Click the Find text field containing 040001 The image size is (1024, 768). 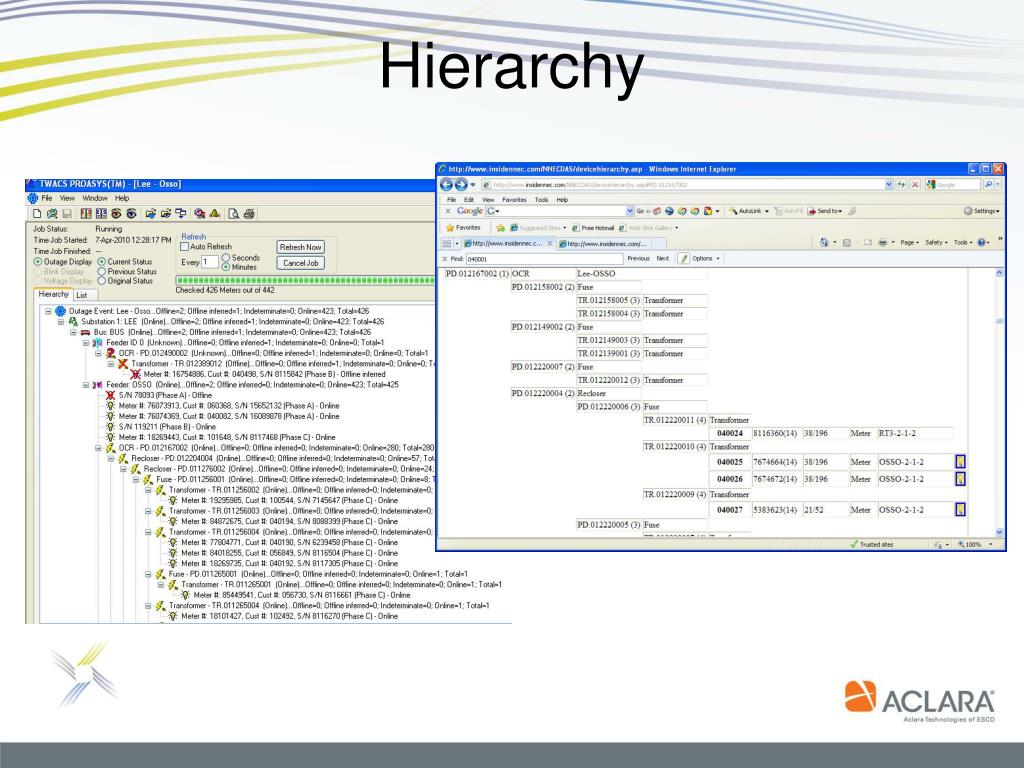coord(544,259)
